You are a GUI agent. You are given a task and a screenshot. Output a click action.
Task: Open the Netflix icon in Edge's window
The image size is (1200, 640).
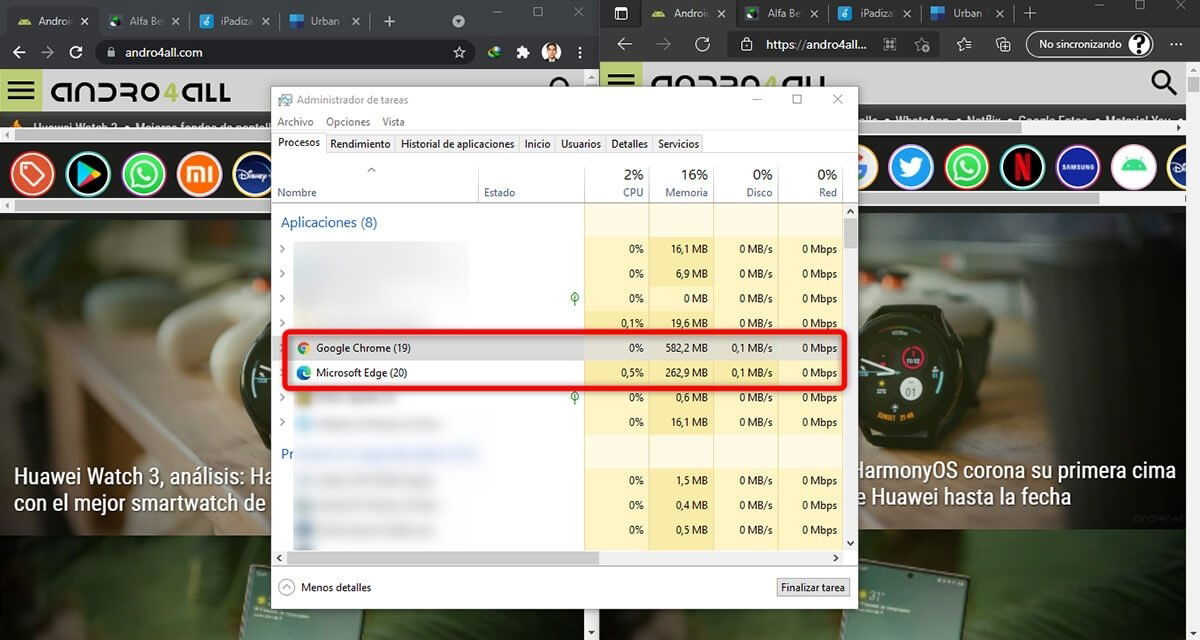1022,167
